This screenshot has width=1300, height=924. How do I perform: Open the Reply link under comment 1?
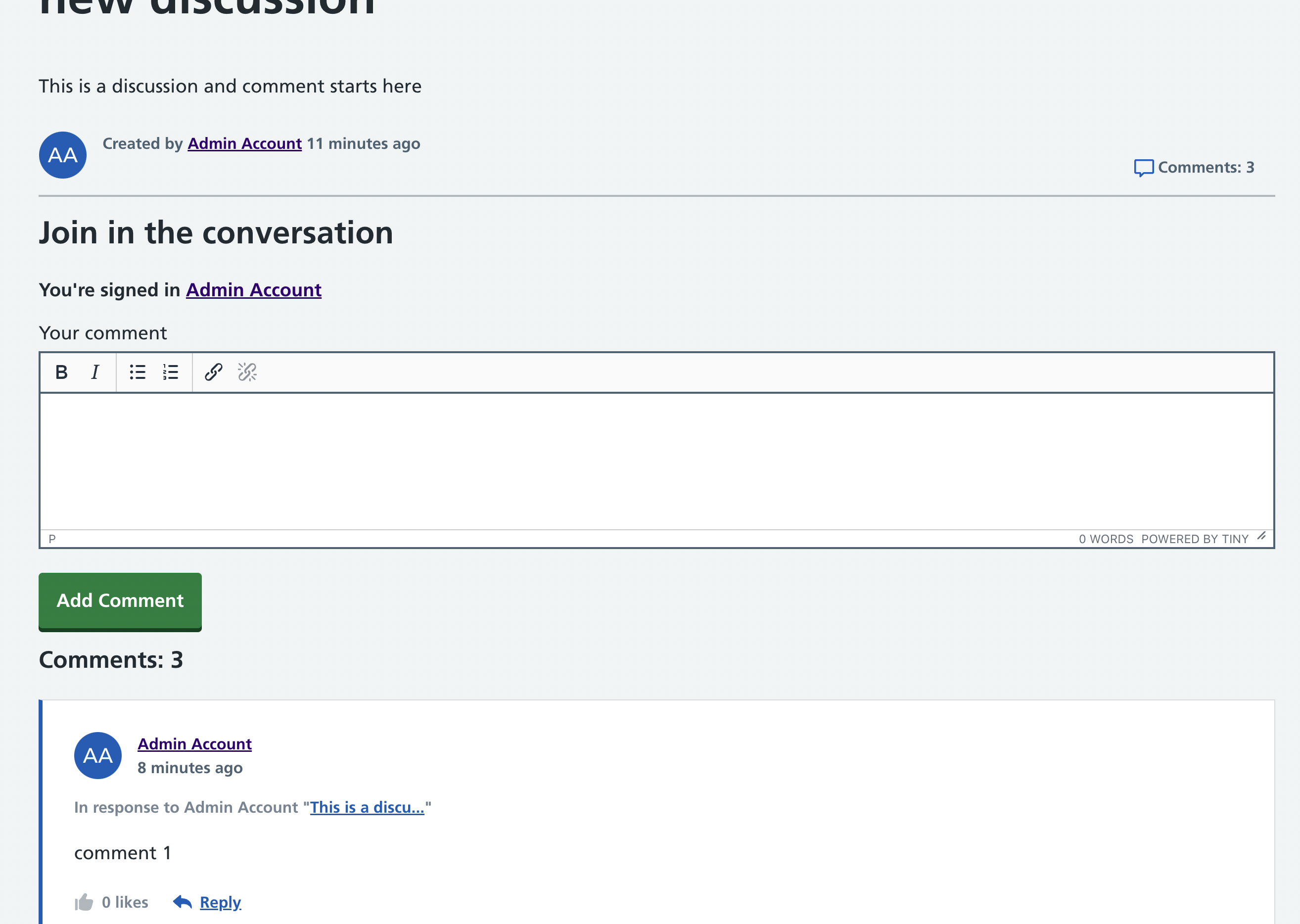click(220, 902)
